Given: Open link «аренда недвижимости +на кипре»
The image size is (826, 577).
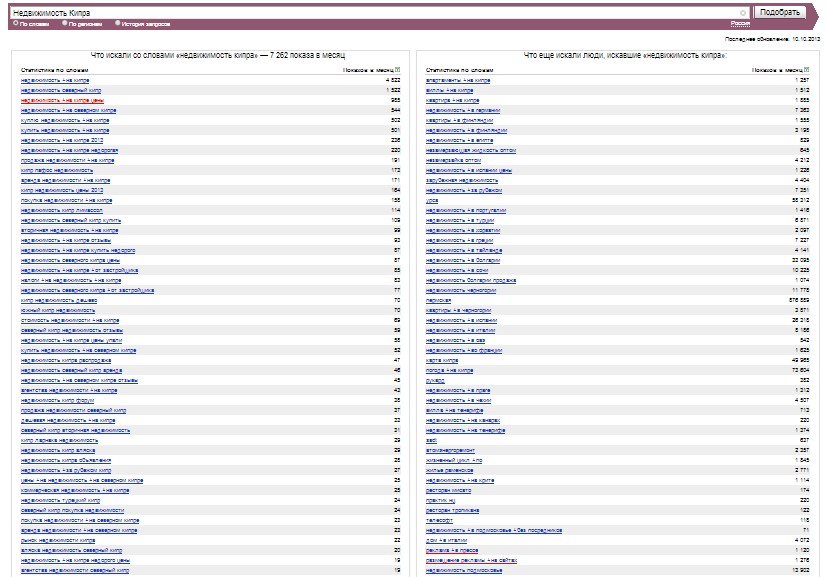Looking at the screenshot, I should 65,181.
